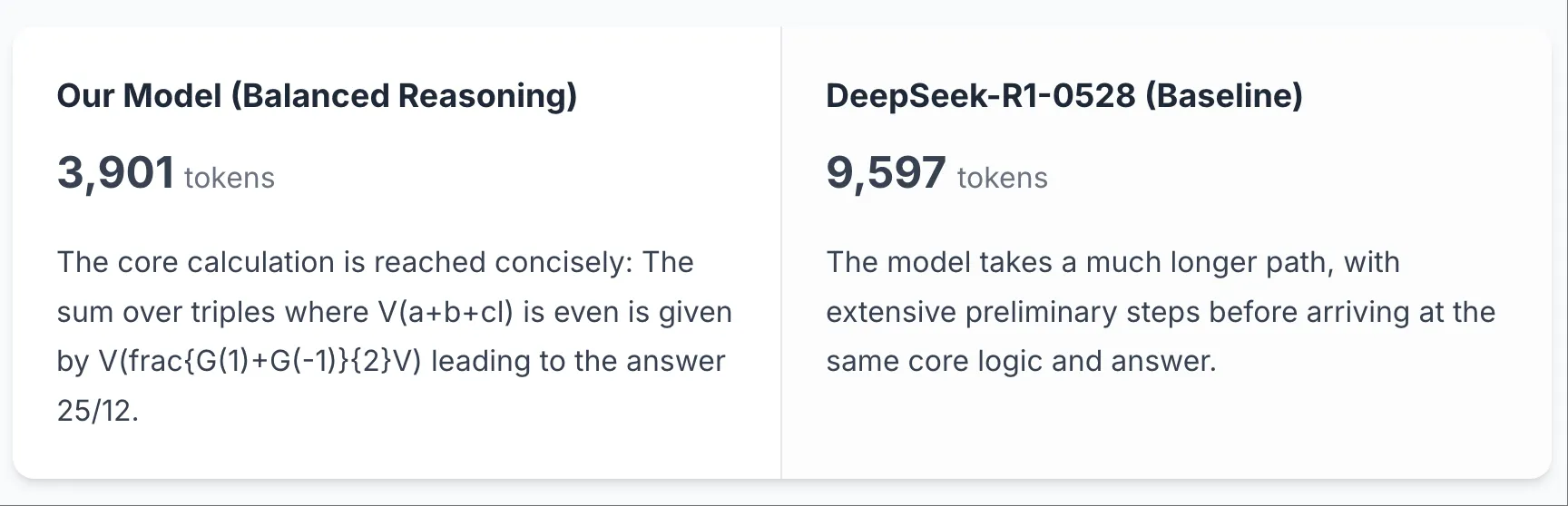The width and height of the screenshot is (1568, 506).
Task: Click the 25/12 answer text
Action: pos(97,411)
